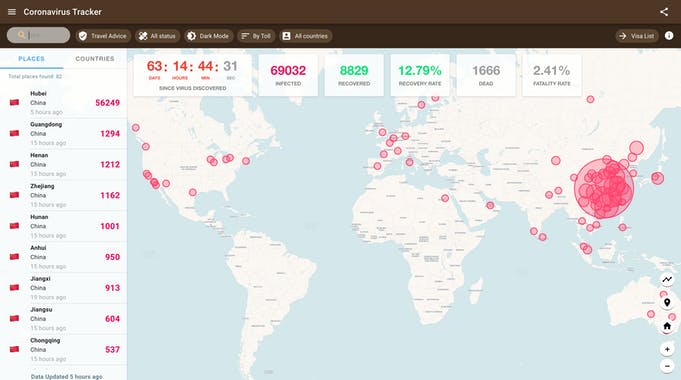
Task: Click the China flag beside Chongqing
Action: coord(14,349)
